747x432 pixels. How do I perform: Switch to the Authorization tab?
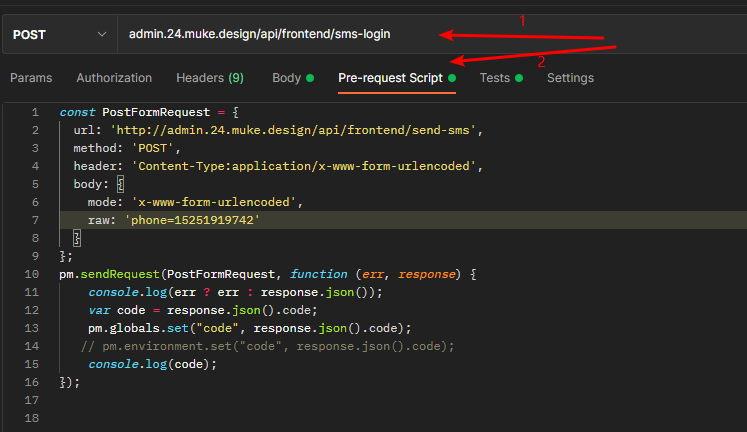pyautogui.click(x=114, y=78)
